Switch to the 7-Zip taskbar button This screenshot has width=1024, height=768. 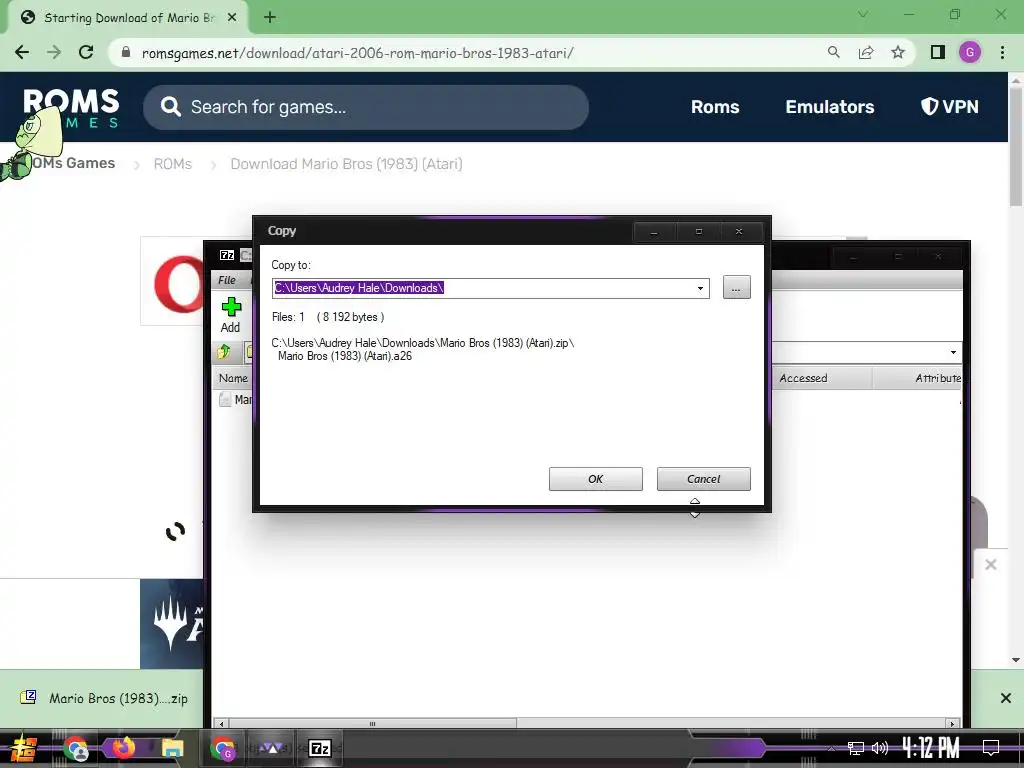coord(320,748)
